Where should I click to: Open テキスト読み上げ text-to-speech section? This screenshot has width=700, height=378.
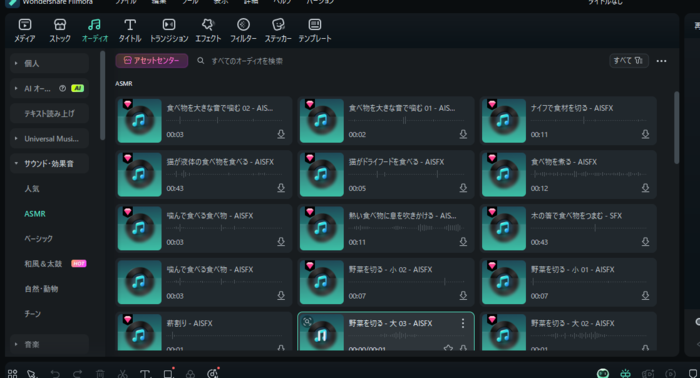pyautogui.click(x=49, y=113)
